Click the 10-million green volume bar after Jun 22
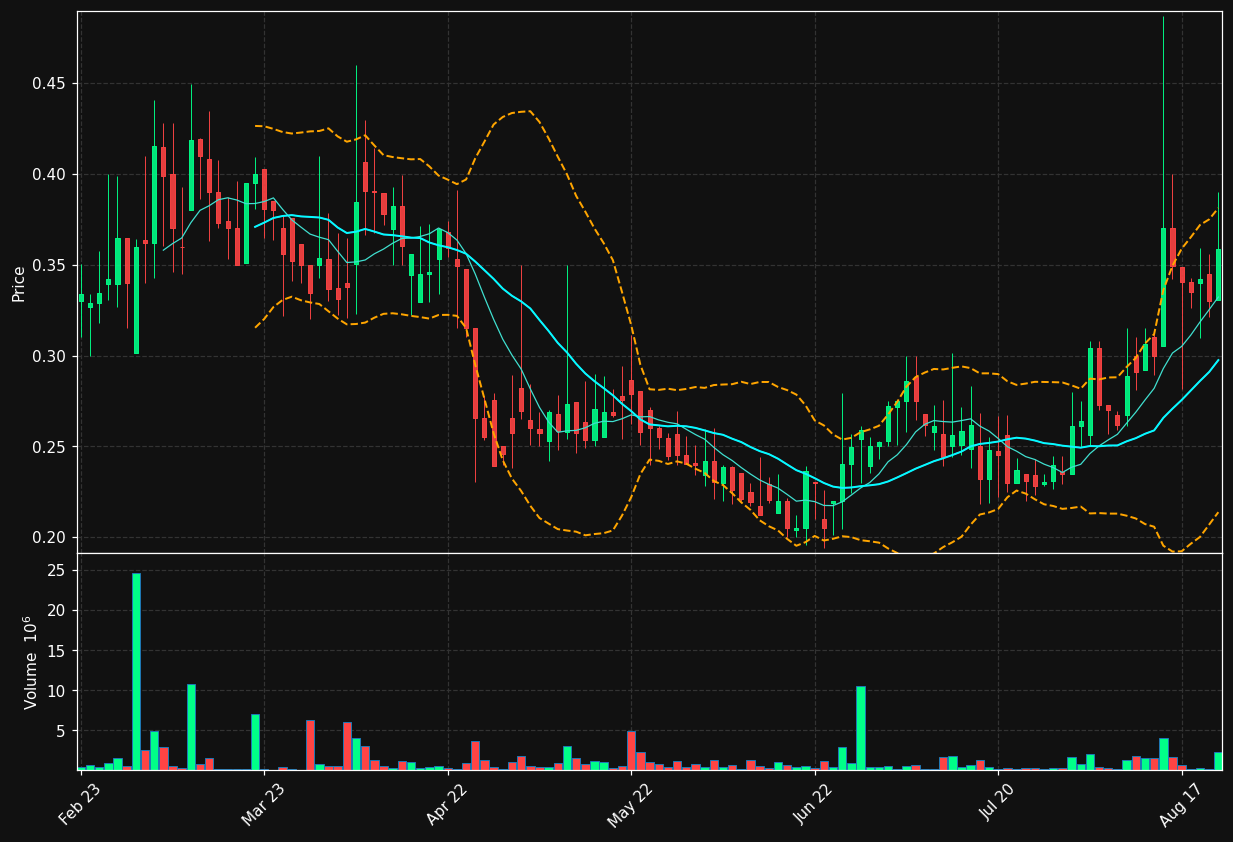 pyautogui.click(x=861, y=728)
